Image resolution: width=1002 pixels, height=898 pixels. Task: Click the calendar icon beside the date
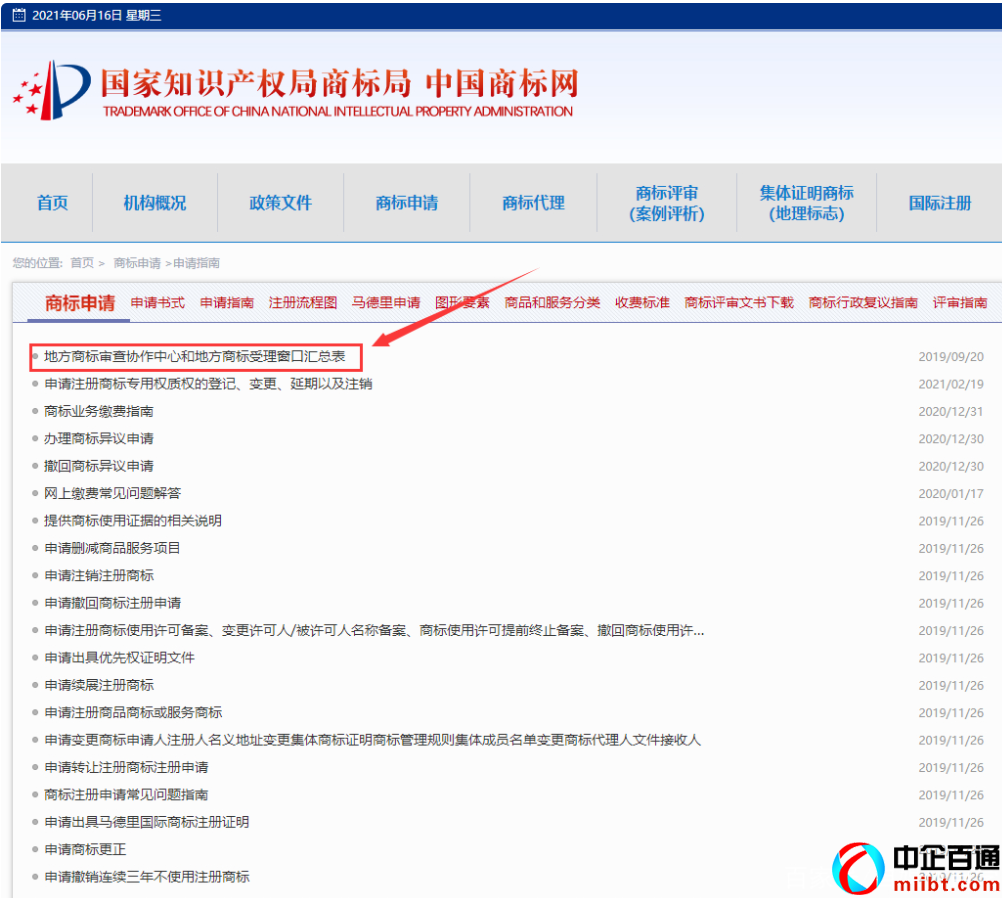(x=18, y=15)
